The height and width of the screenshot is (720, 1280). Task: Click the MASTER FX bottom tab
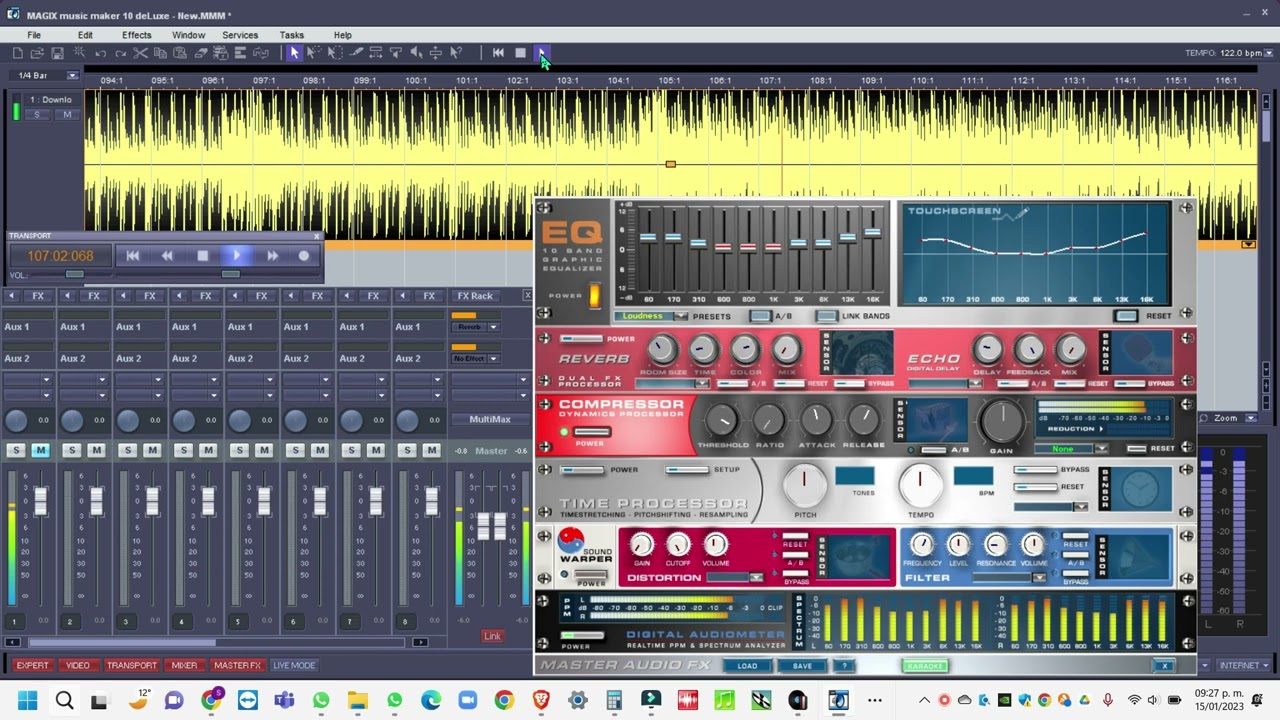237,666
